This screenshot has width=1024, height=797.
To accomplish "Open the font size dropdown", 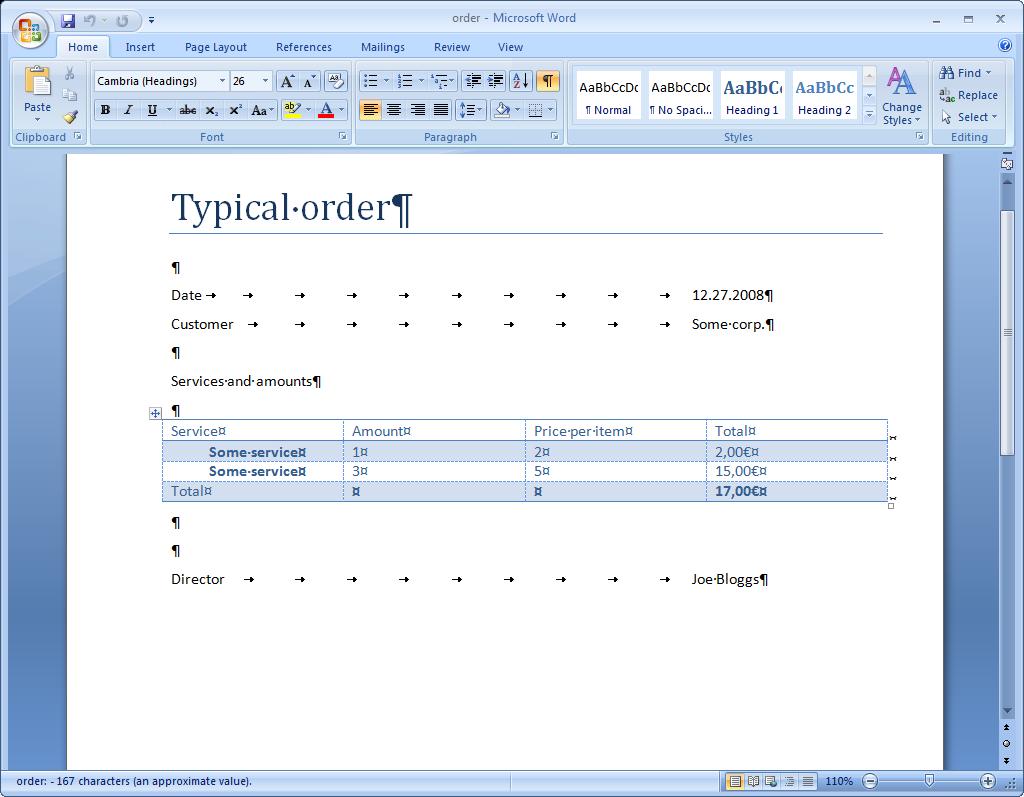I will 265,81.
